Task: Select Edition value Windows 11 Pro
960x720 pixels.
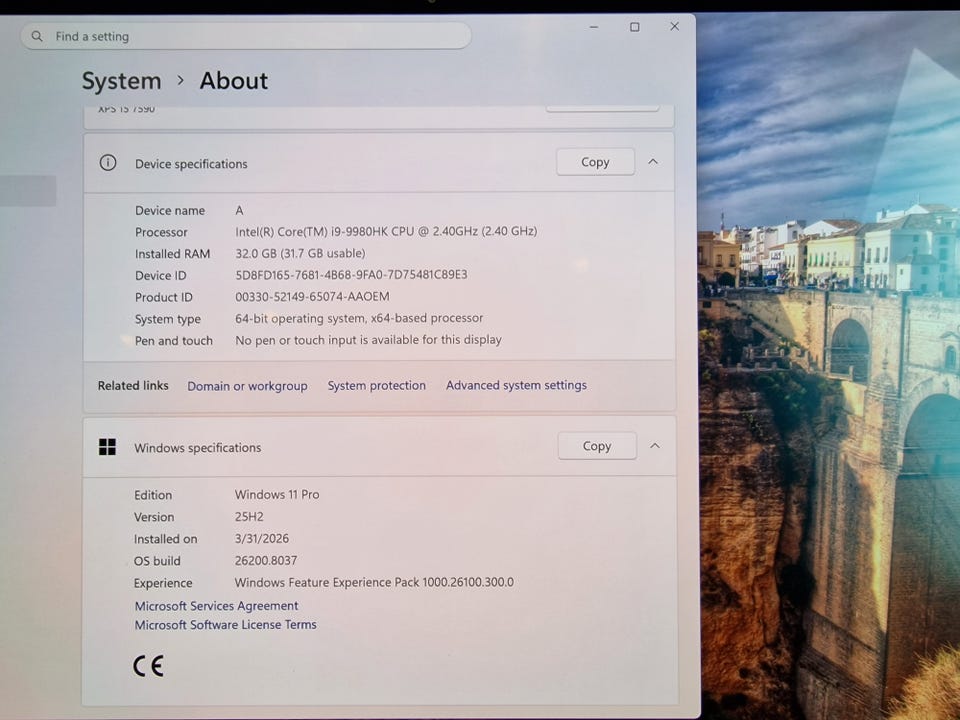Action: [277, 494]
